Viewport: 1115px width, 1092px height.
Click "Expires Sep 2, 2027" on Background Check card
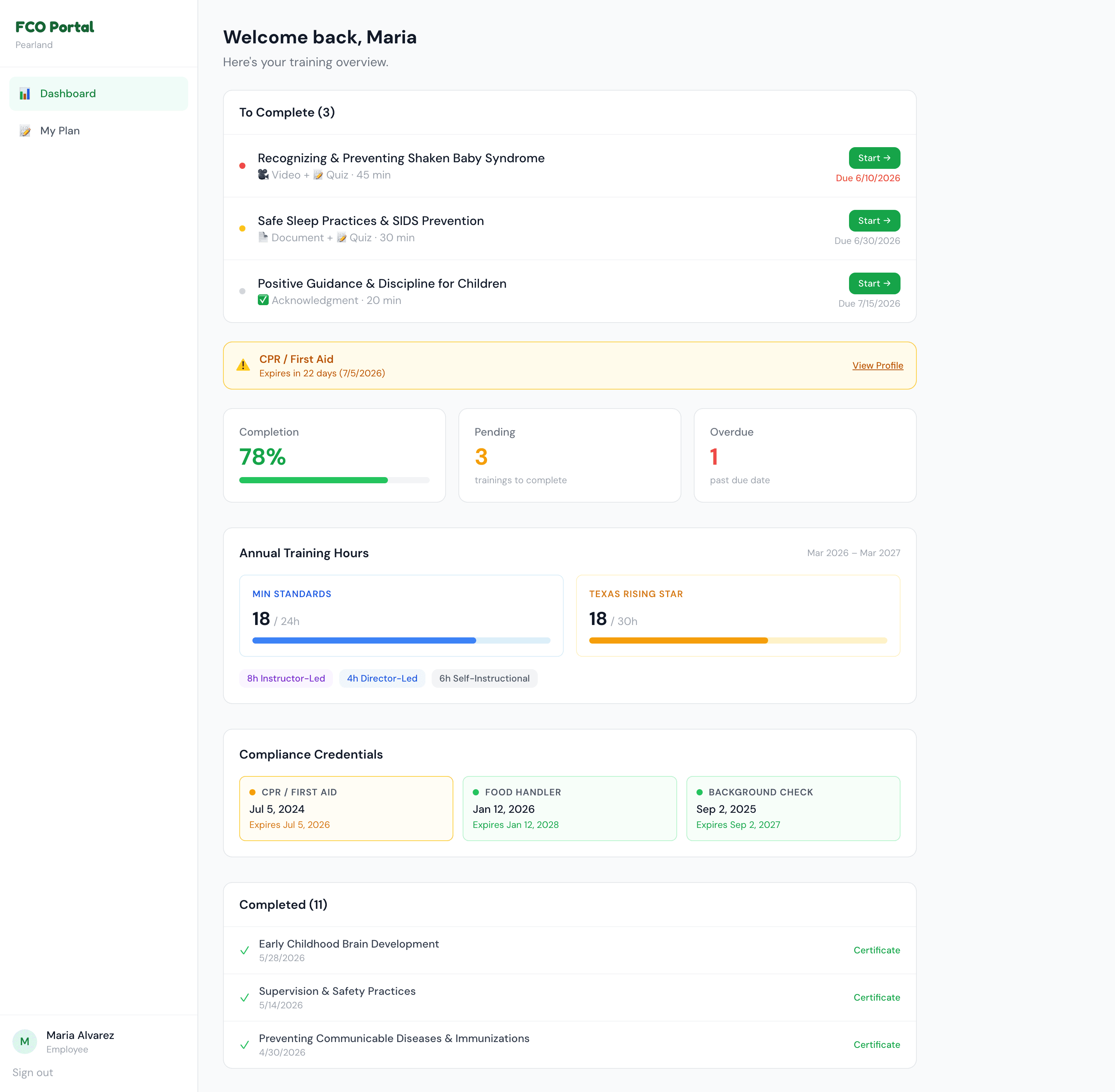tap(738, 825)
